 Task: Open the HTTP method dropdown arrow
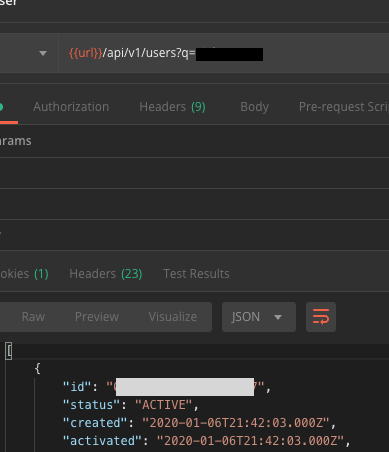(x=43, y=53)
